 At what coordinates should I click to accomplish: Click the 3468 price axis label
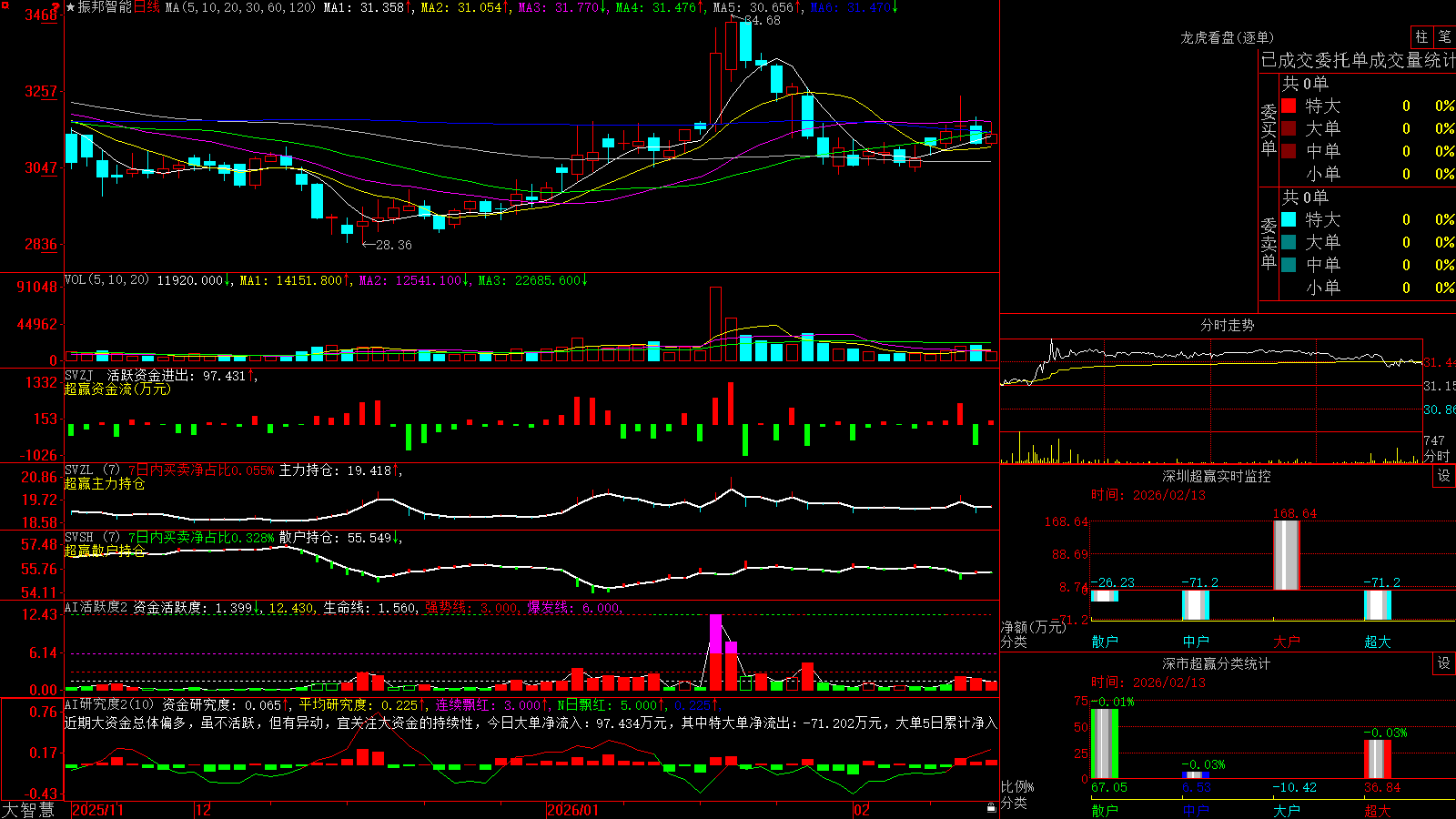[x=41, y=15]
